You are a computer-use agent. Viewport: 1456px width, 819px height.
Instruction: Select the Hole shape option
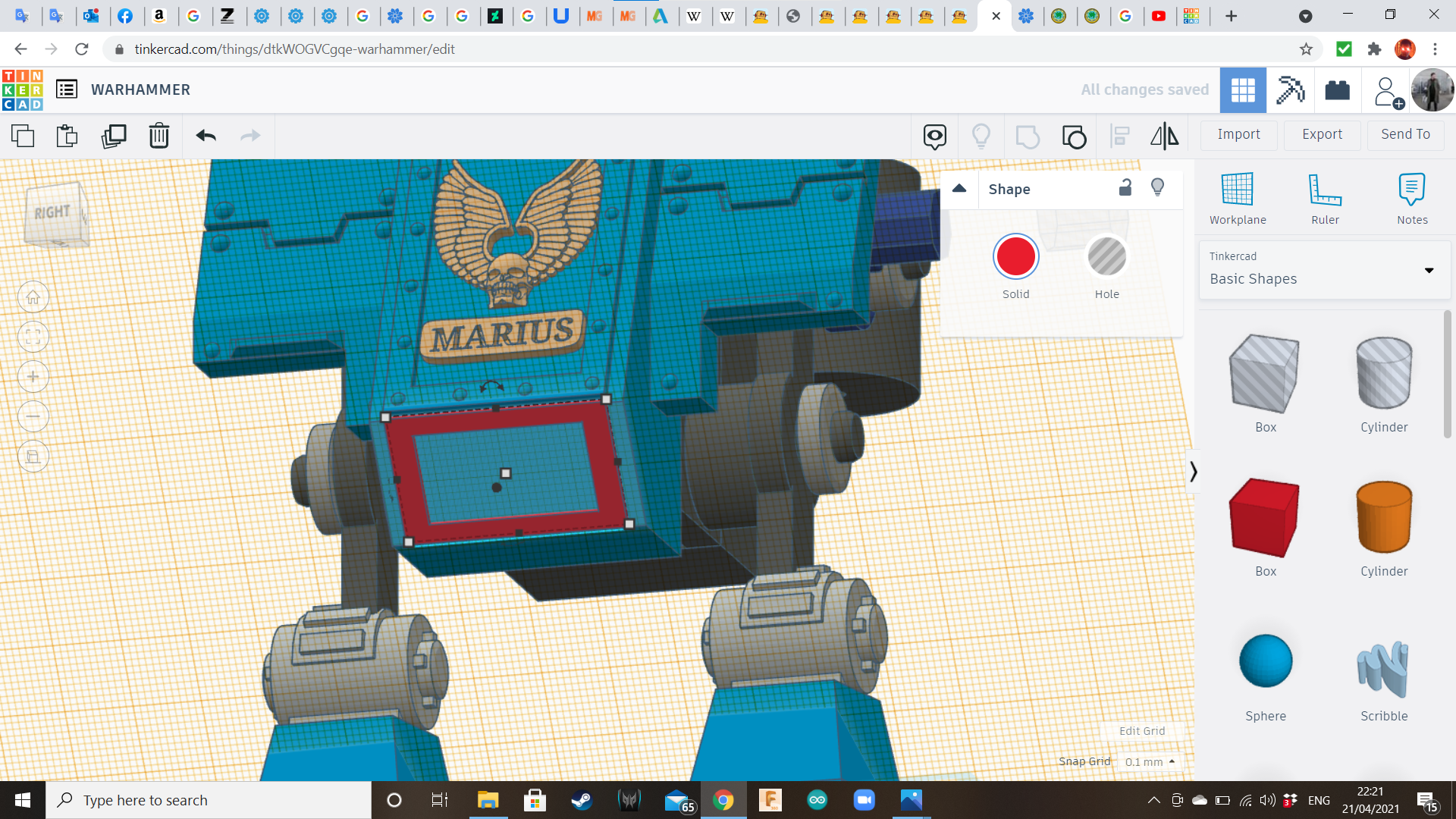point(1106,258)
